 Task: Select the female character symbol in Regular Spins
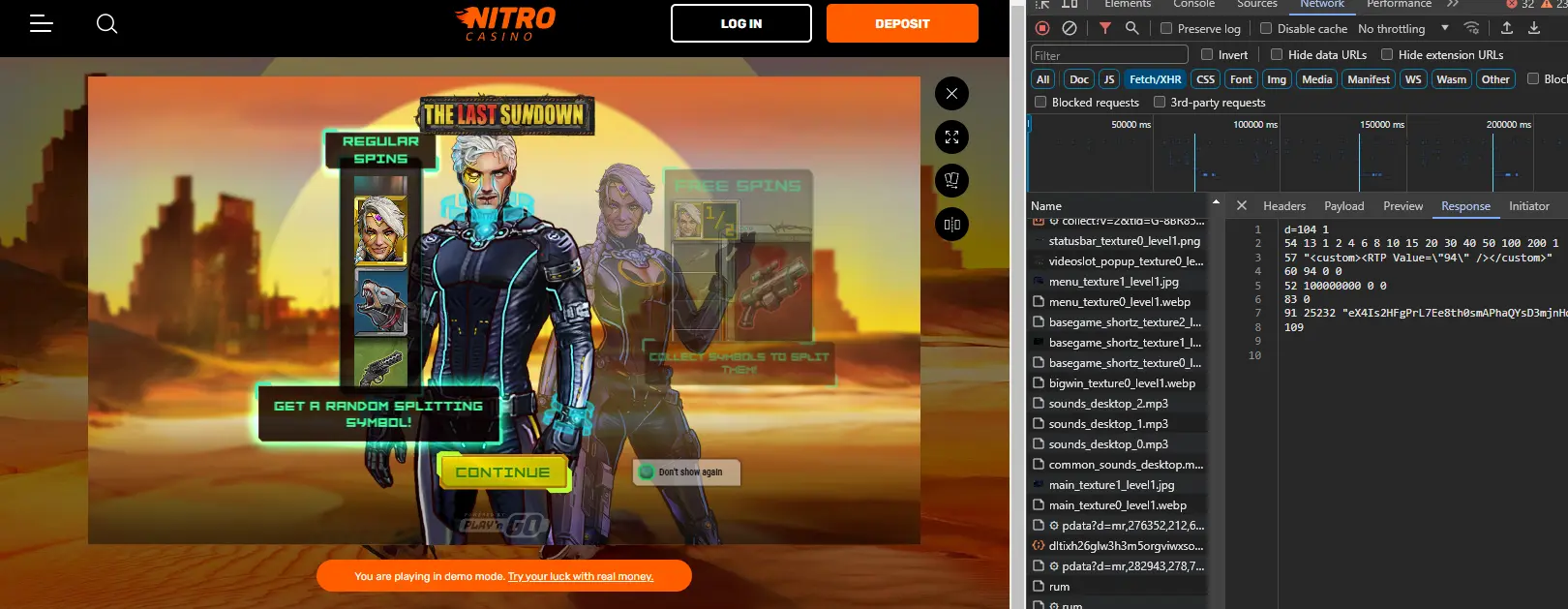[x=380, y=230]
